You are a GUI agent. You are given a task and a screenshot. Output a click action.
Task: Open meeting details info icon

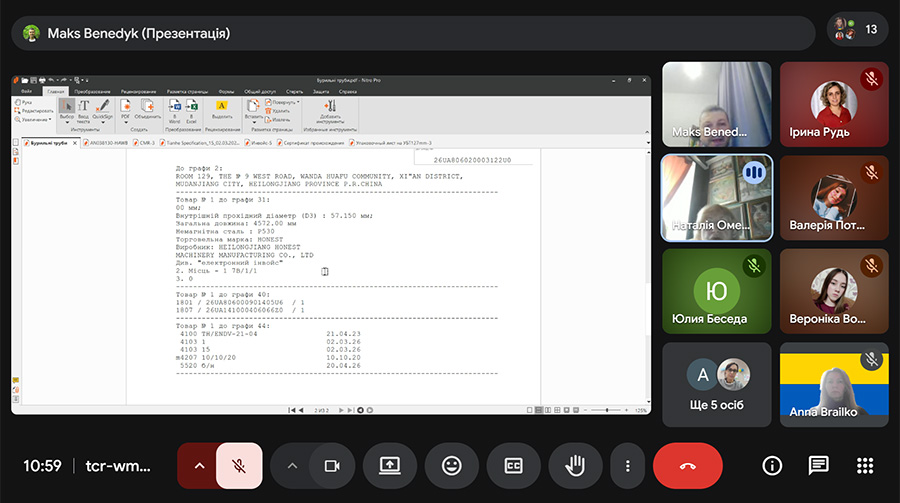(772, 466)
